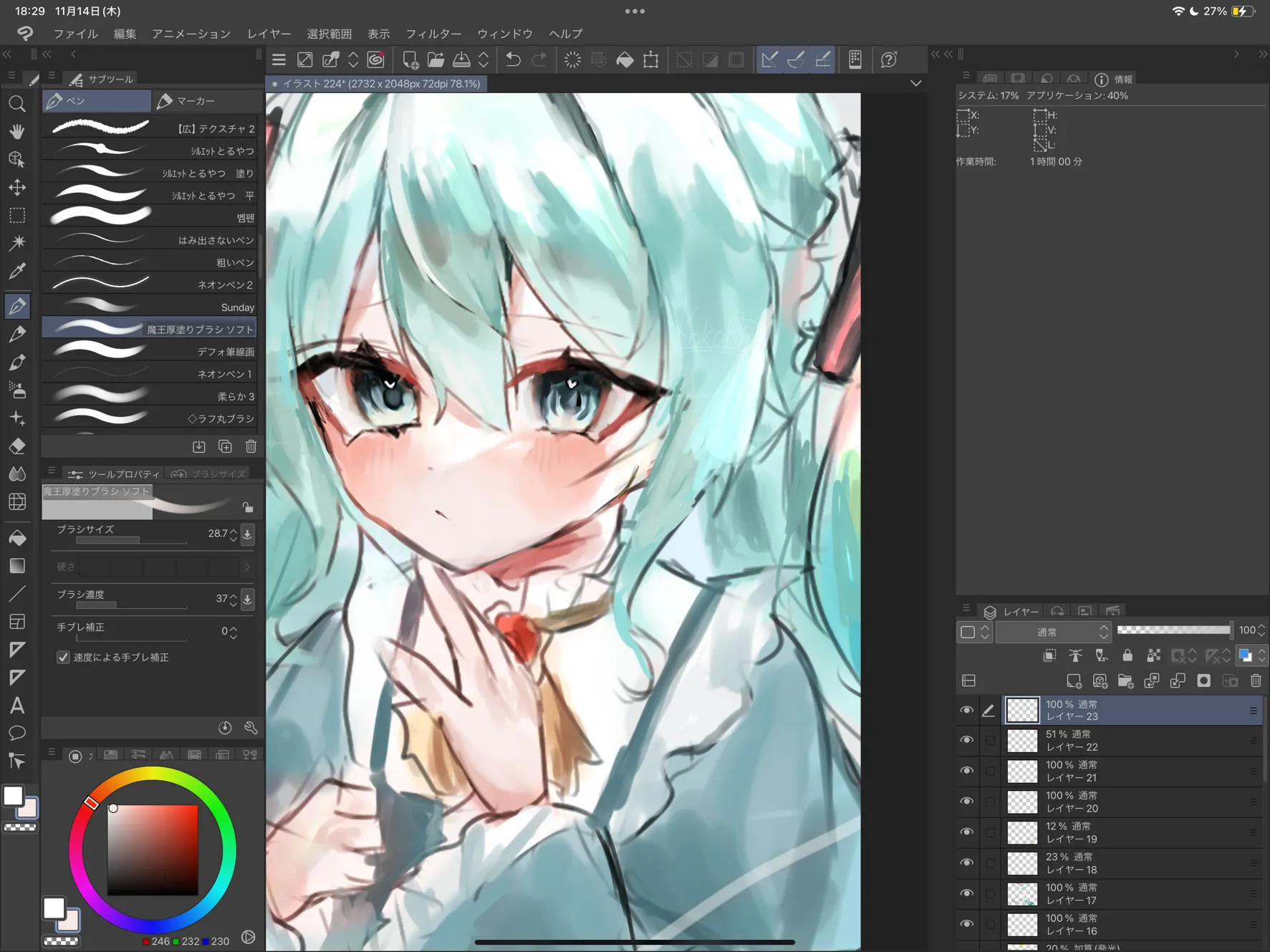Screen dimensions: 1270x952
Task: Hide layer レイヤー 22 with eye icon
Action: (966, 740)
